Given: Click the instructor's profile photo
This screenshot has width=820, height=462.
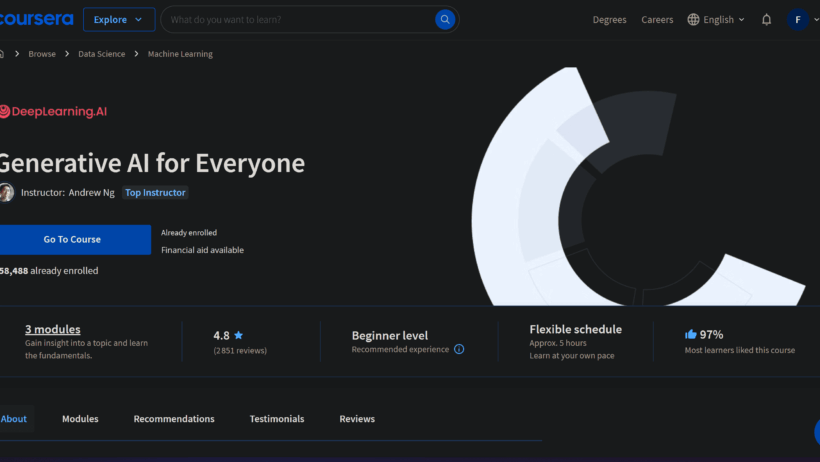Looking at the screenshot, I should coord(7,193).
